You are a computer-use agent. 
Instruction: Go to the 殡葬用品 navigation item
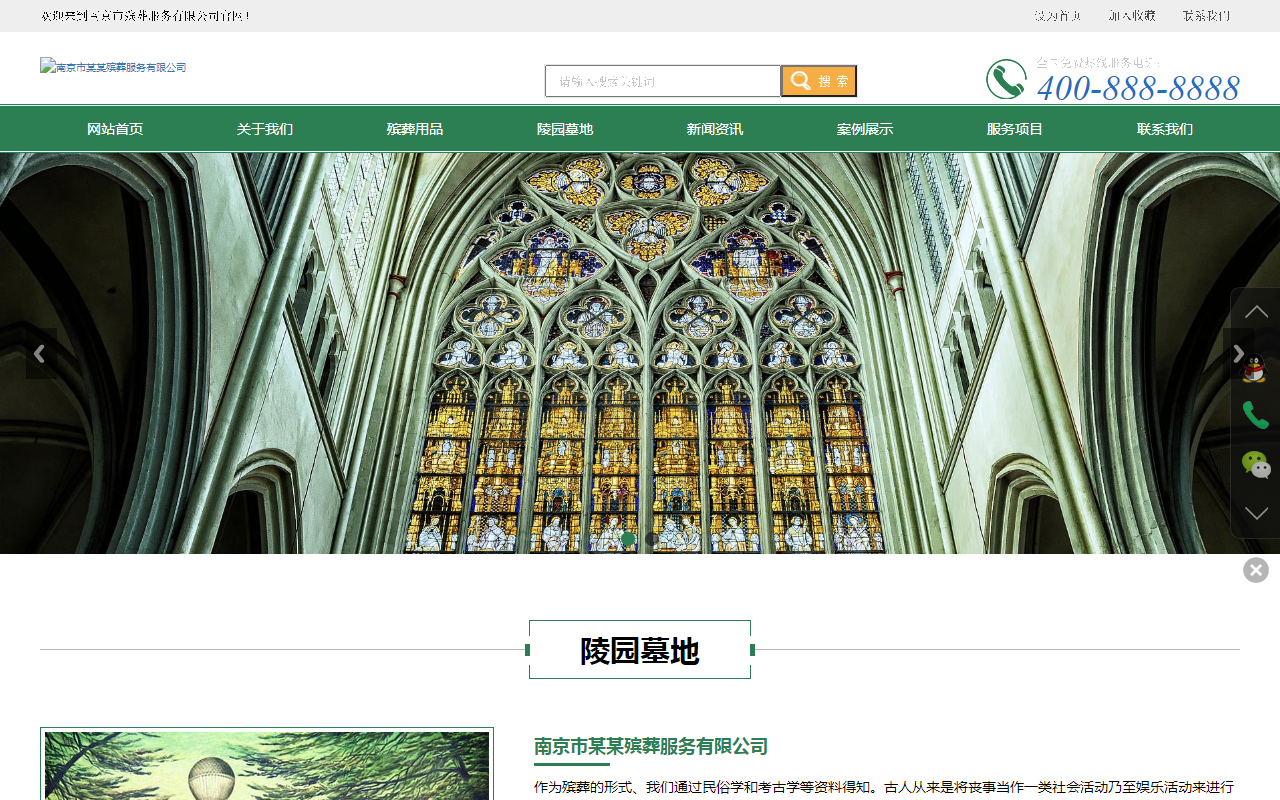click(x=415, y=129)
